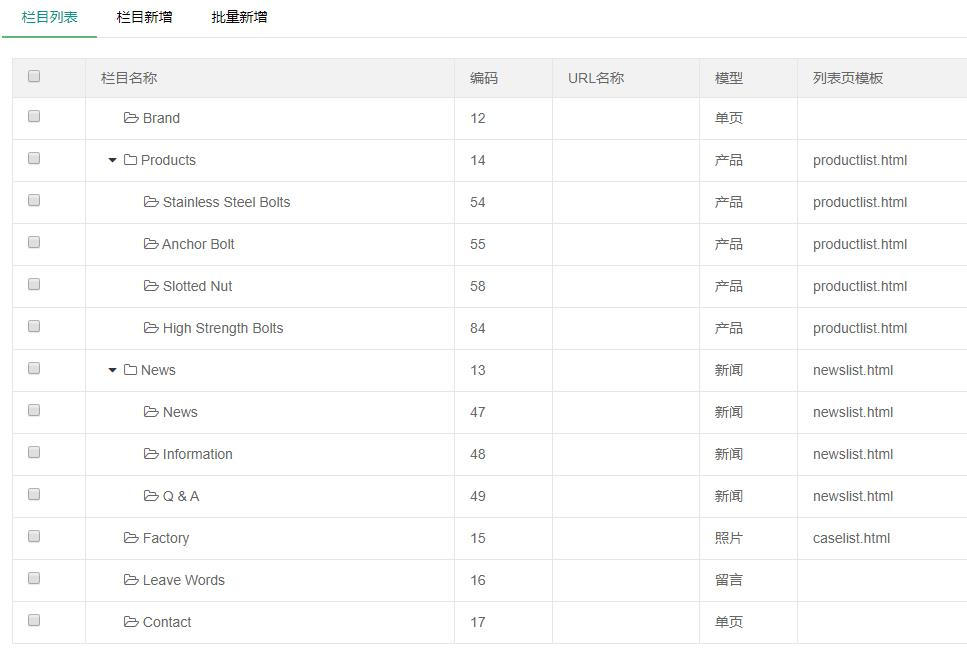Image resolution: width=967 pixels, height=651 pixels.
Task: Click the Leave Words column name
Action: tap(184, 580)
